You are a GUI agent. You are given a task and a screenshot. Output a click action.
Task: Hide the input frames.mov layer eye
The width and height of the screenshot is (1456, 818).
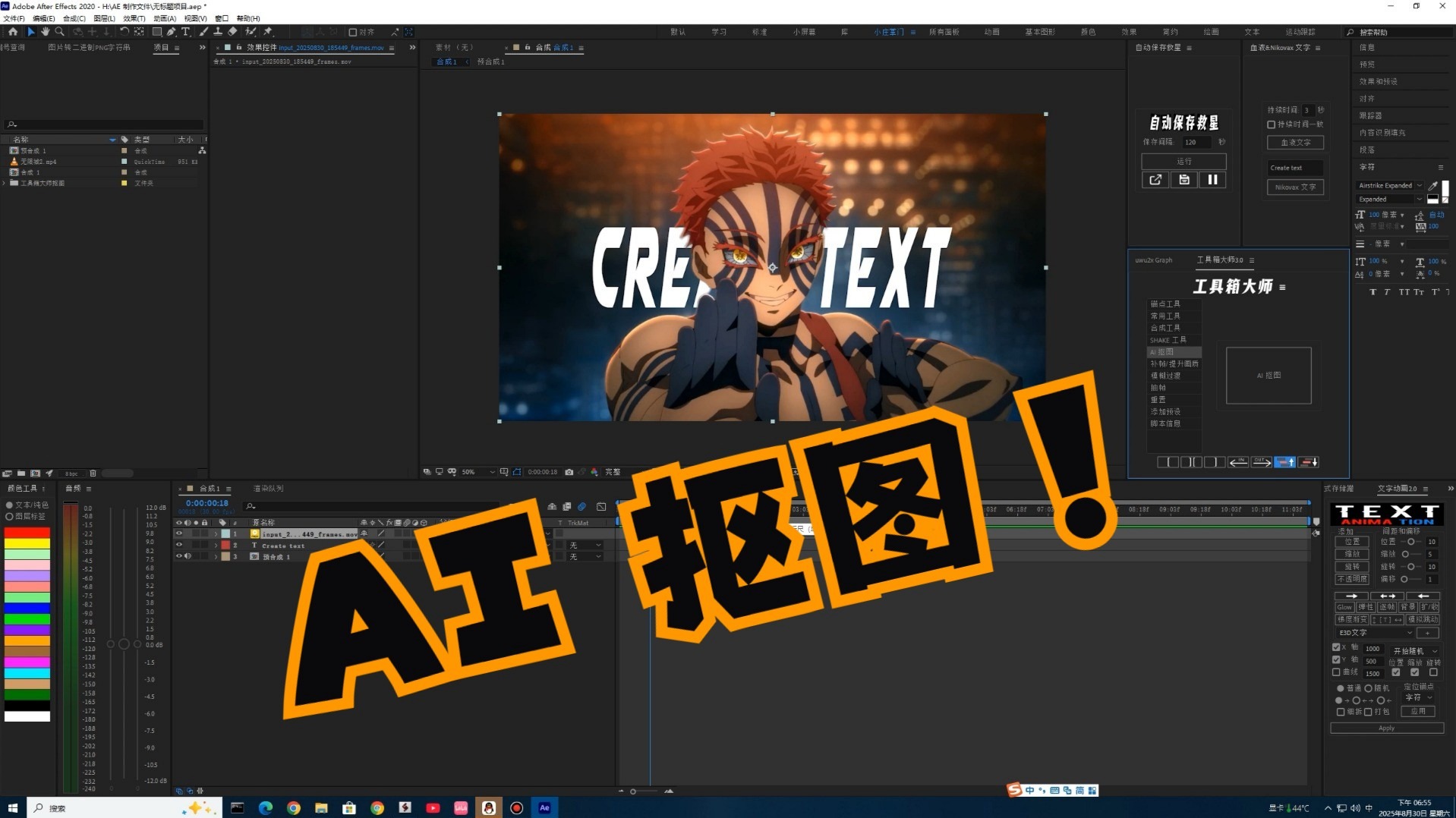179,534
